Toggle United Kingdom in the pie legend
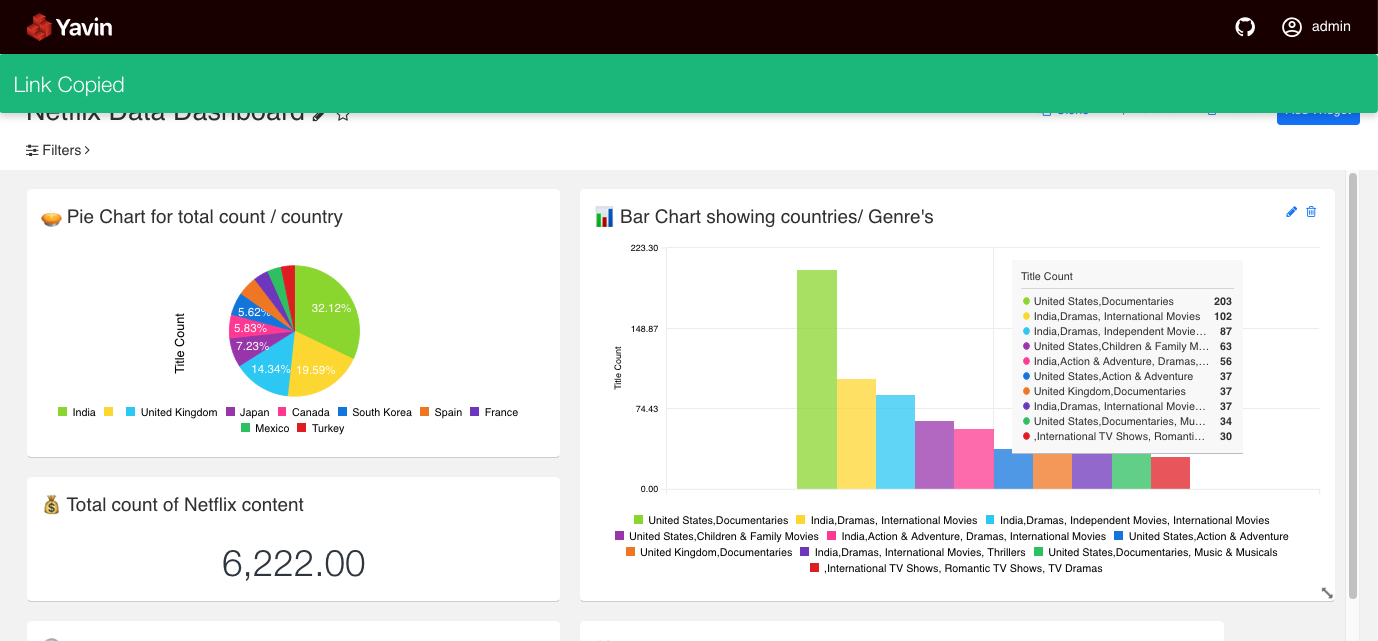Image resolution: width=1378 pixels, height=641 pixels. pos(171,412)
